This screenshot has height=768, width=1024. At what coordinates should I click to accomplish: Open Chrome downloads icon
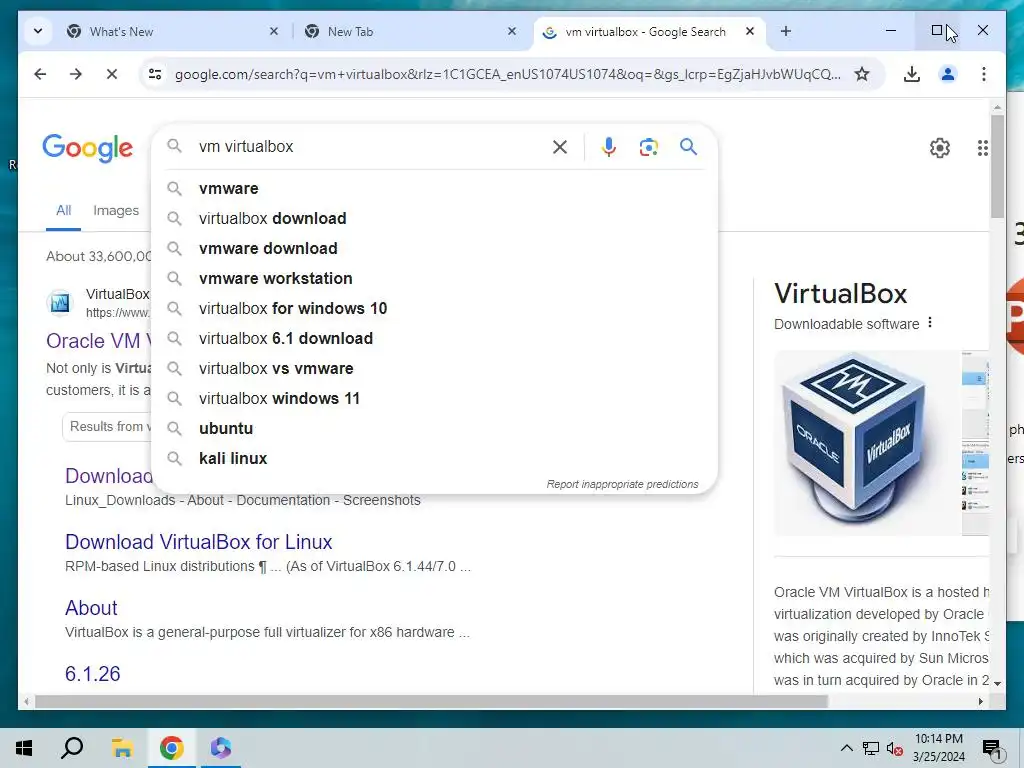(x=912, y=74)
